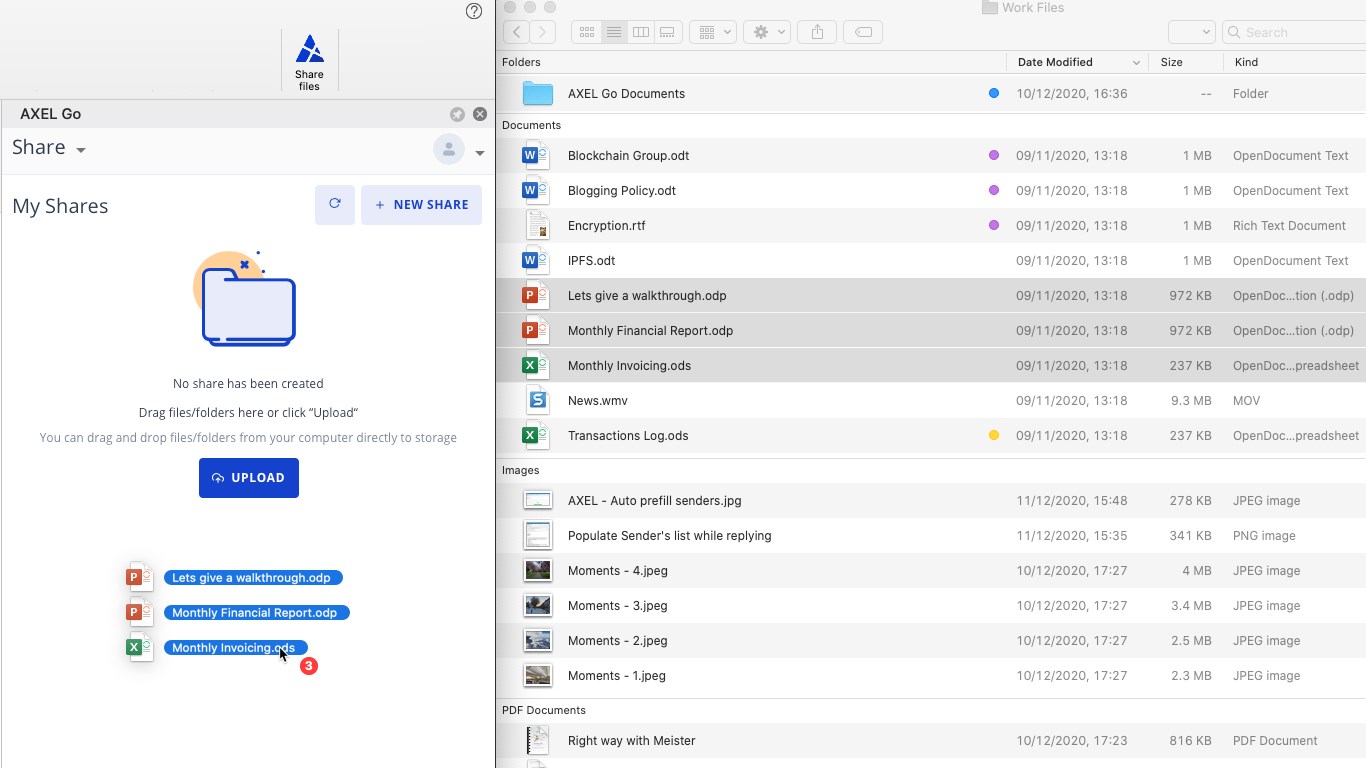Select the Monthly Financial Report.odp icon in Finder
The height and width of the screenshot is (768, 1366).
(537, 330)
